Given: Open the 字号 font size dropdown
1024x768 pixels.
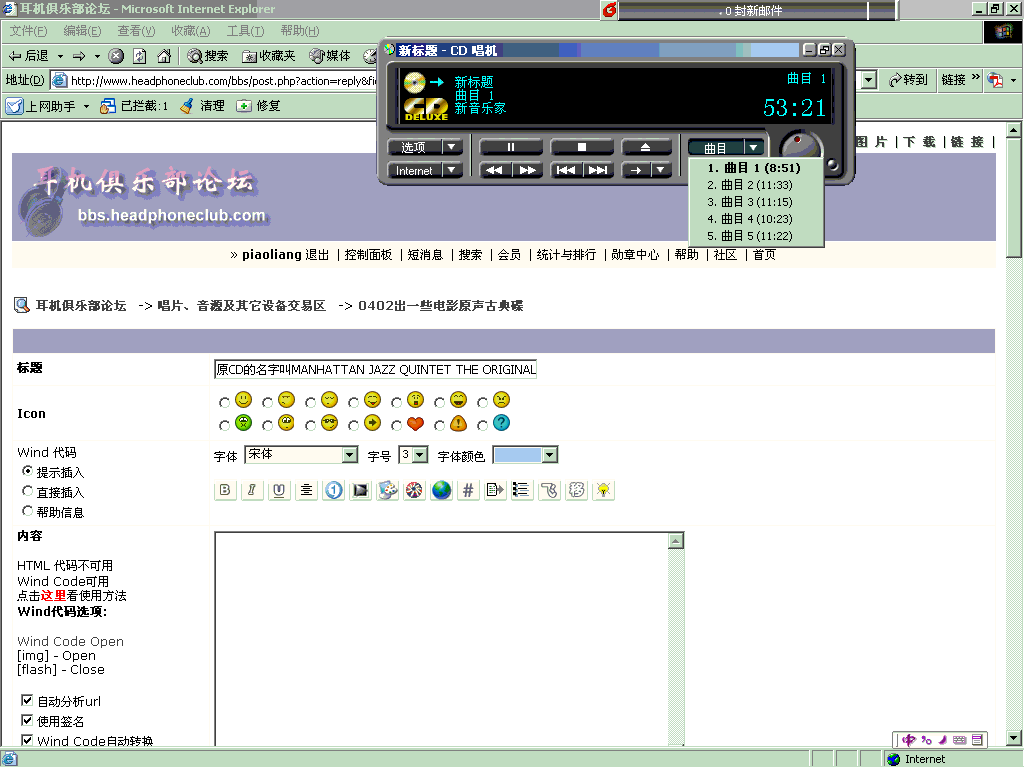Looking at the screenshot, I should (420, 455).
